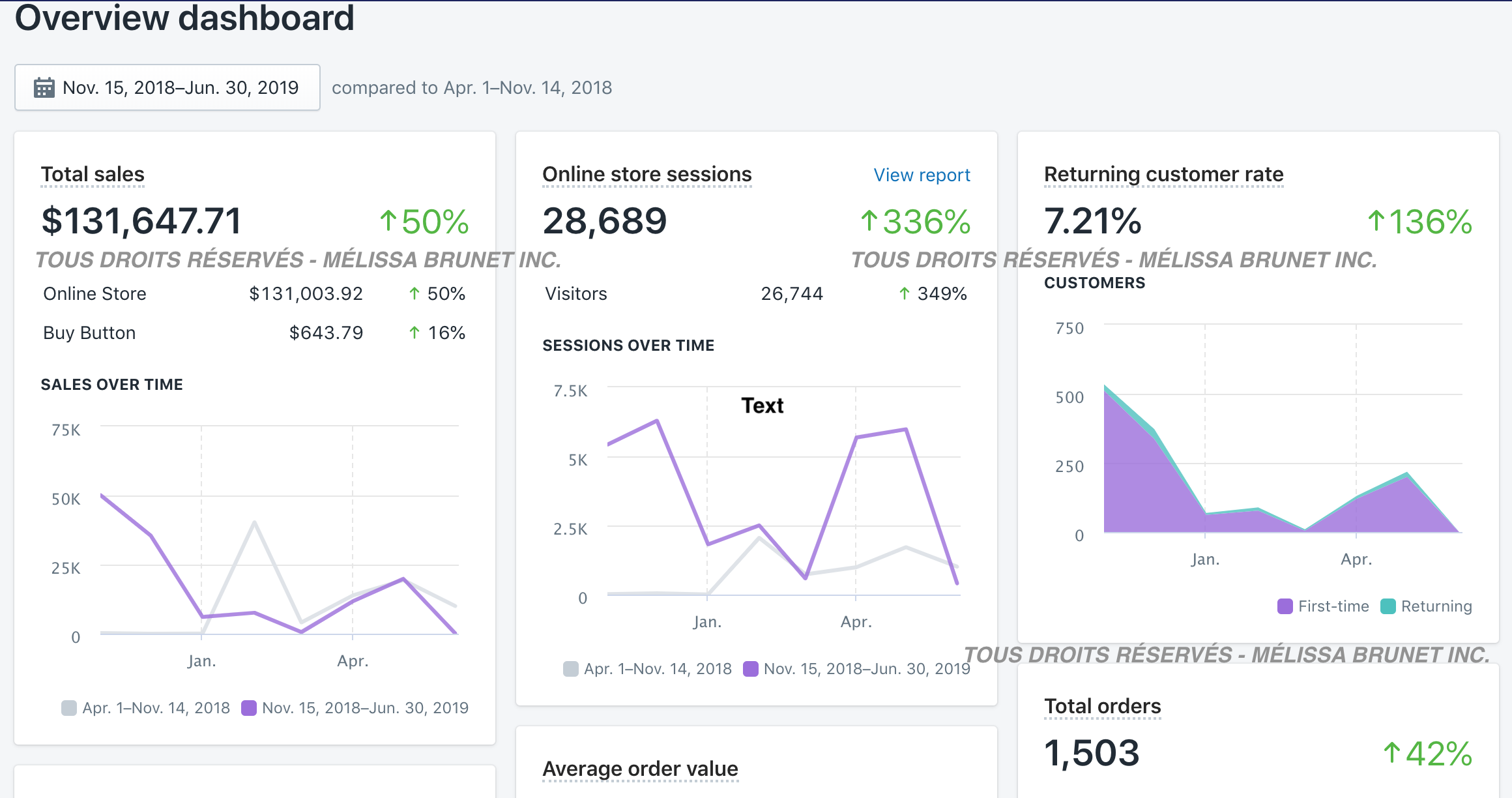The height and width of the screenshot is (798, 1512).
Task: Click the Total orders heading
Action: (1102, 706)
